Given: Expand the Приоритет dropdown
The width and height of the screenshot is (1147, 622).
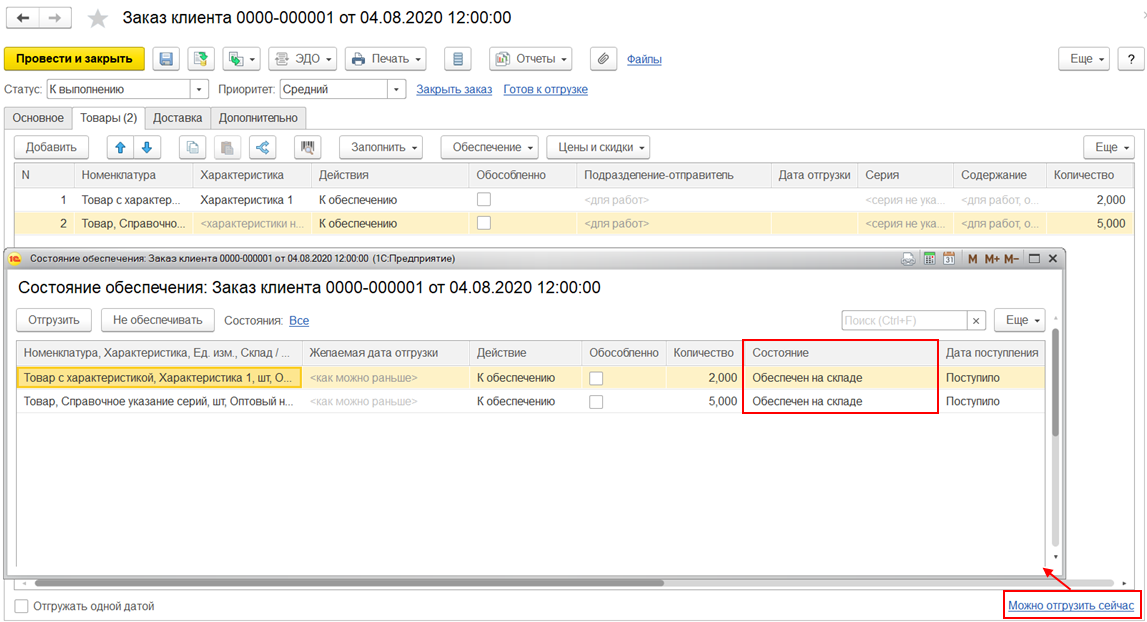Looking at the screenshot, I should (x=396, y=89).
